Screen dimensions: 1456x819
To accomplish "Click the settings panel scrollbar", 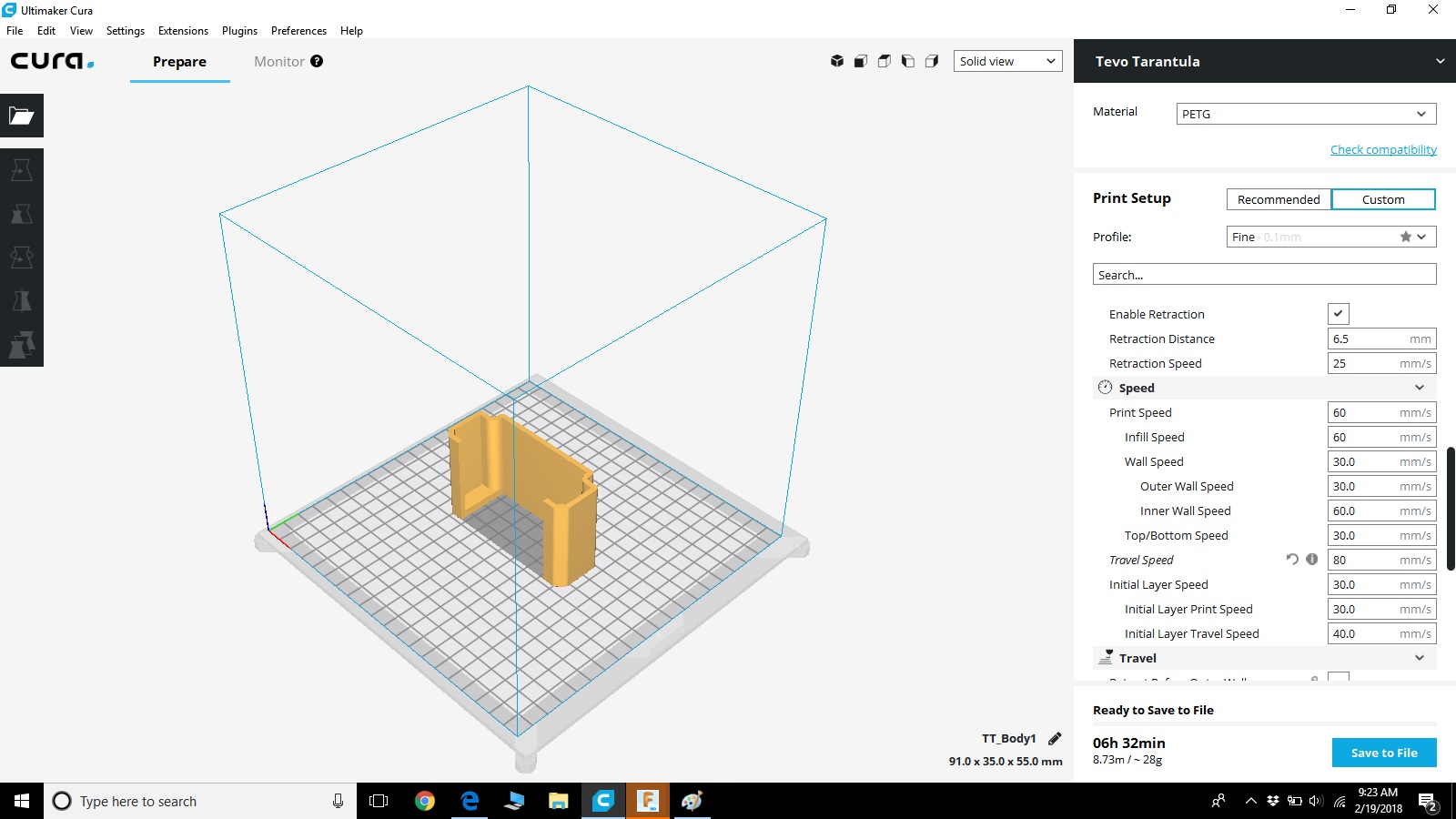I will 1451,508.
